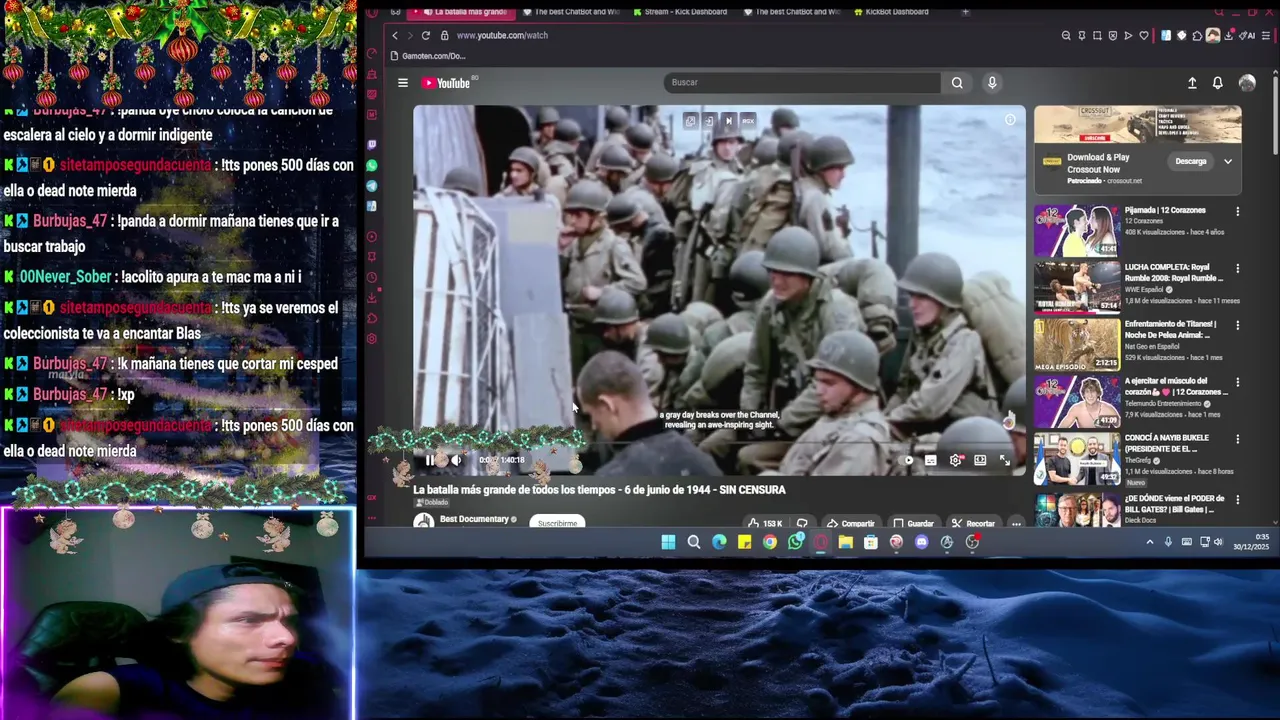Show hidden system tray icons chevron
1280x720 pixels.
point(1149,542)
